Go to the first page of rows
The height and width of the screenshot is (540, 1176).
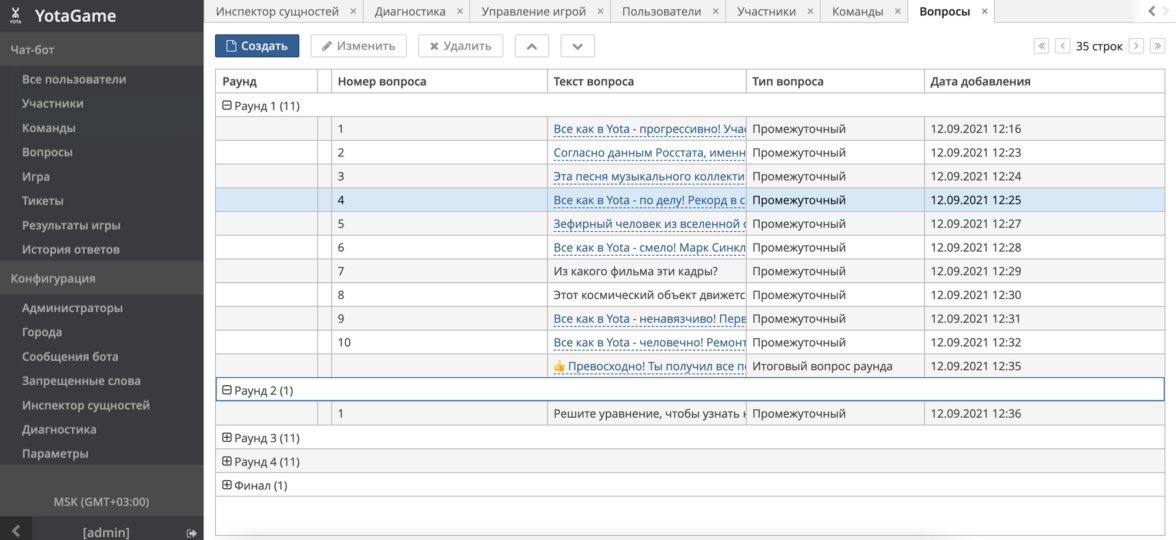click(x=1041, y=46)
